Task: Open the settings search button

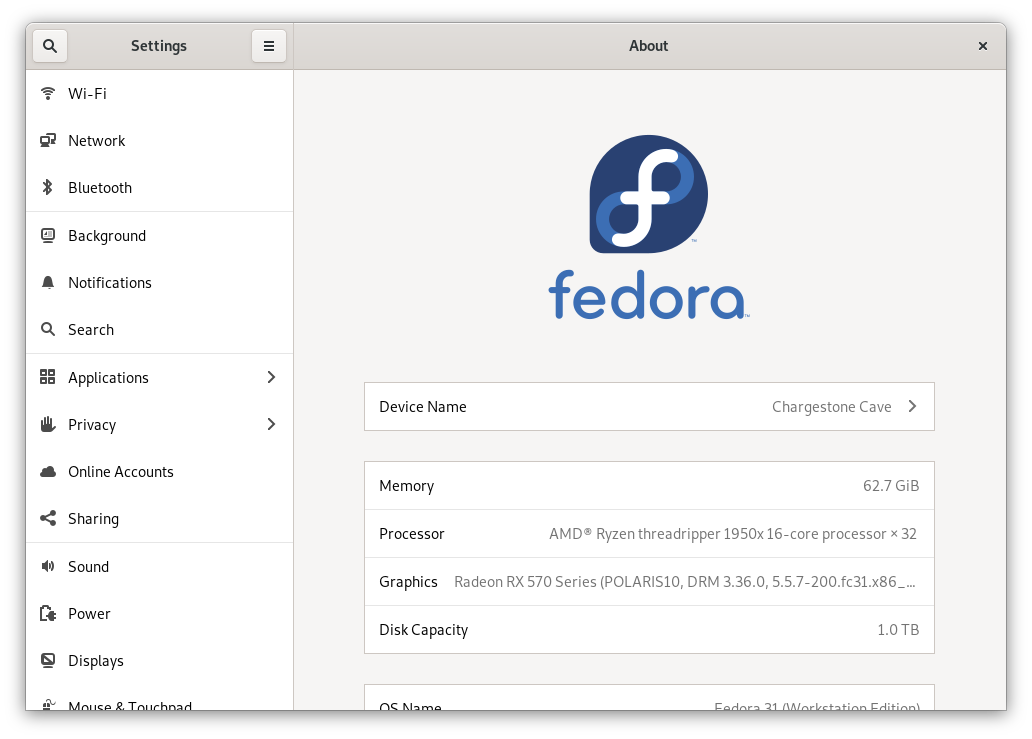Action: point(50,46)
